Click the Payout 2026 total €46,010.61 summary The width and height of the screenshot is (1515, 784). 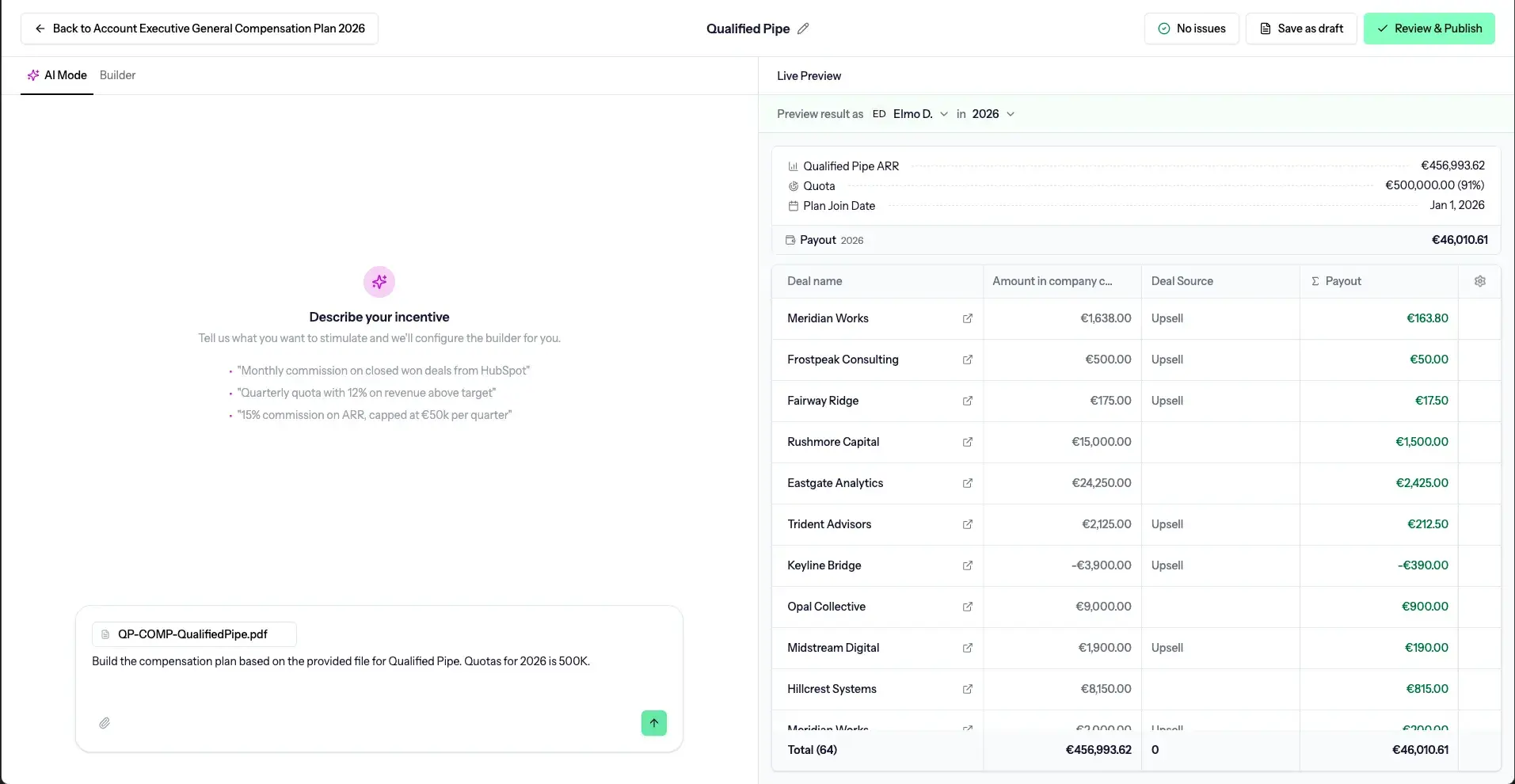[x=1460, y=240]
